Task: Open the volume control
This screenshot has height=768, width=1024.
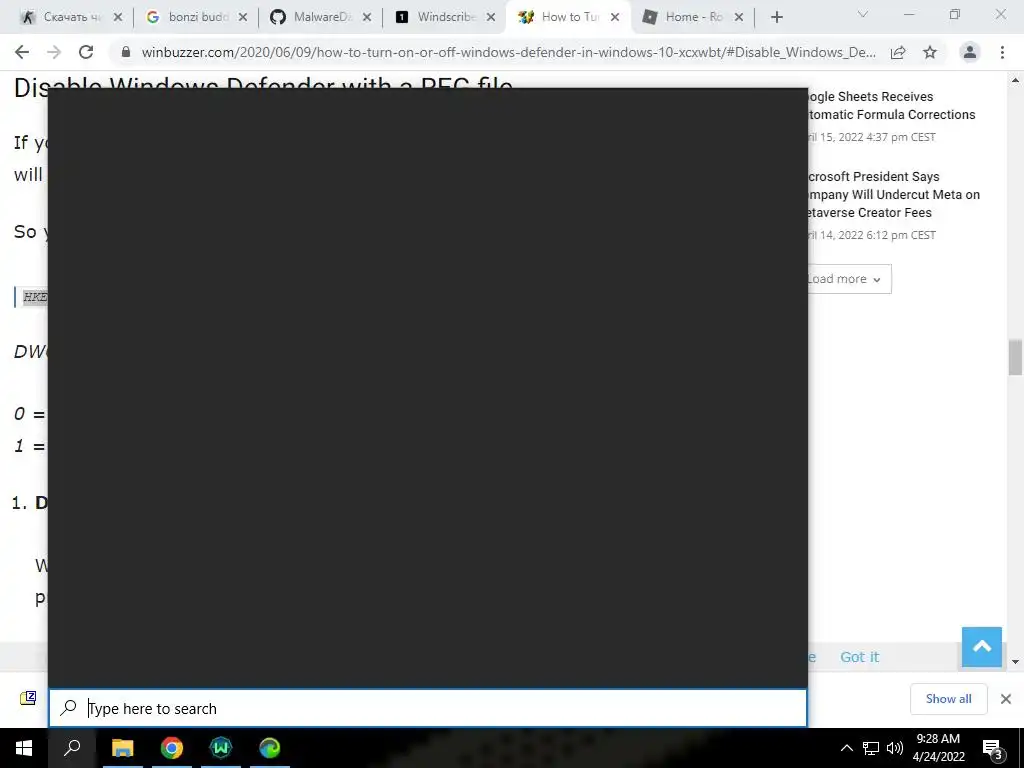Action: coord(895,748)
